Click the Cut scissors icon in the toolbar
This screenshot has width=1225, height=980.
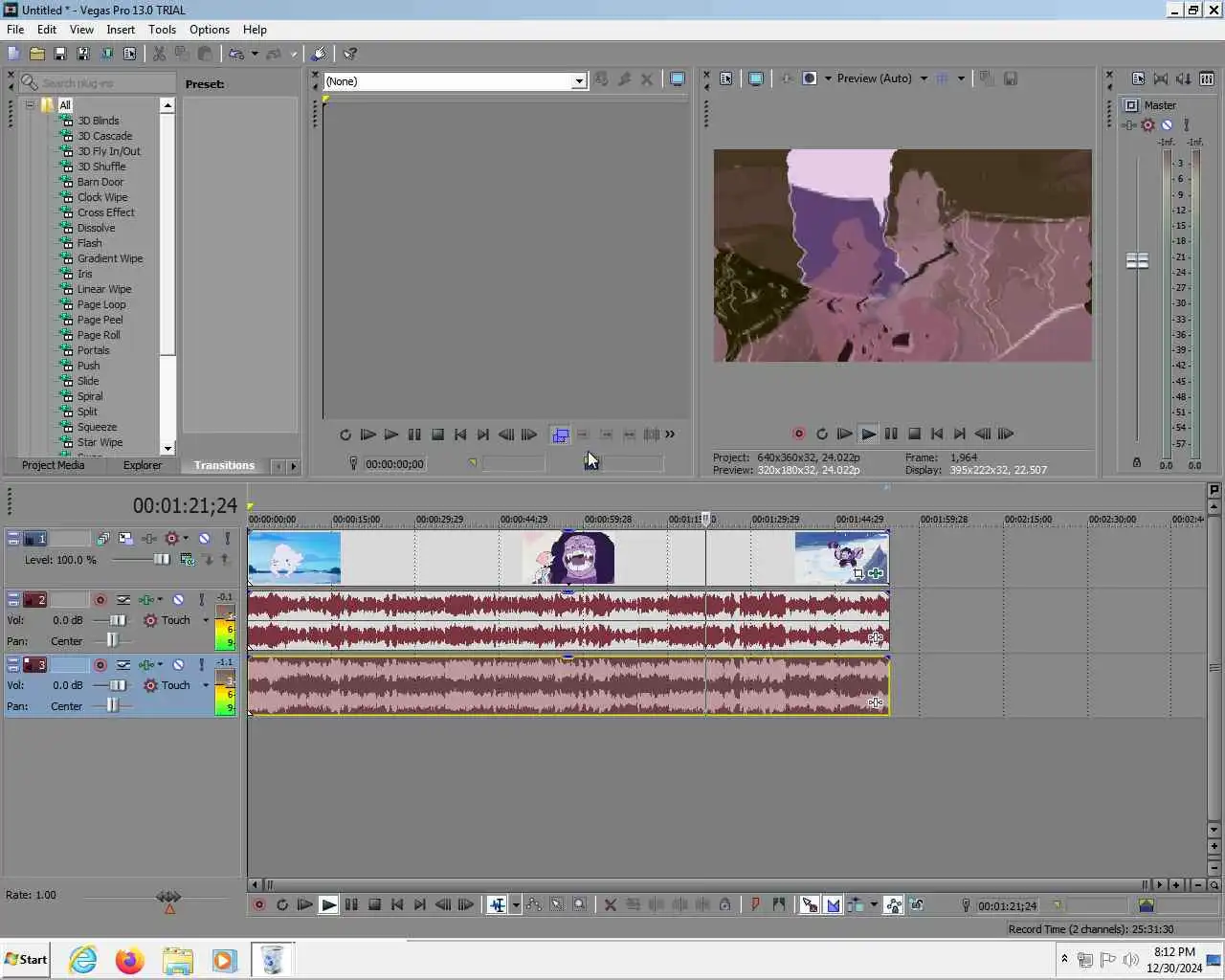(x=159, y=55)
